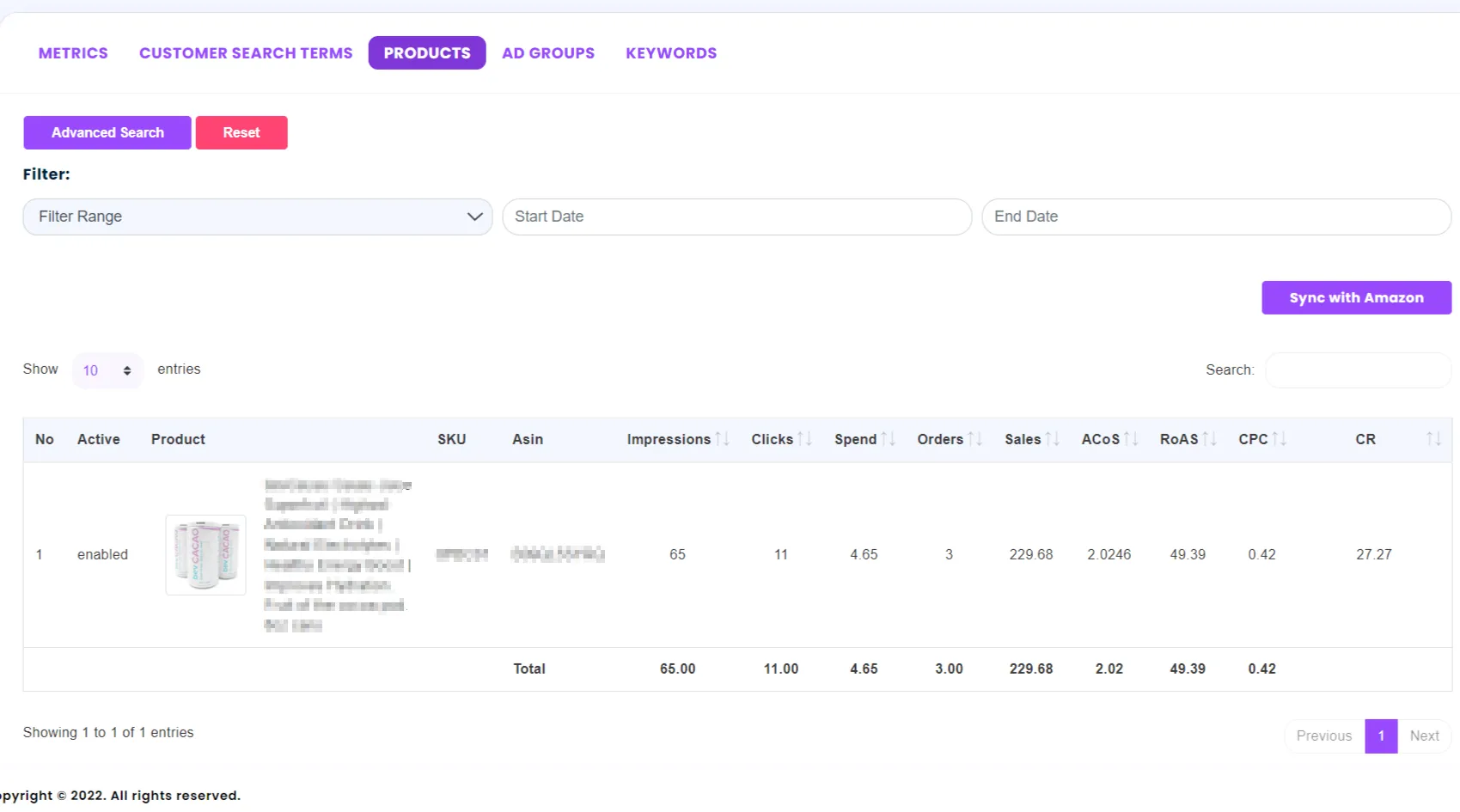Click the Next pagination button
Viewport: 1460px width, 812px height.
(1424, 736)
